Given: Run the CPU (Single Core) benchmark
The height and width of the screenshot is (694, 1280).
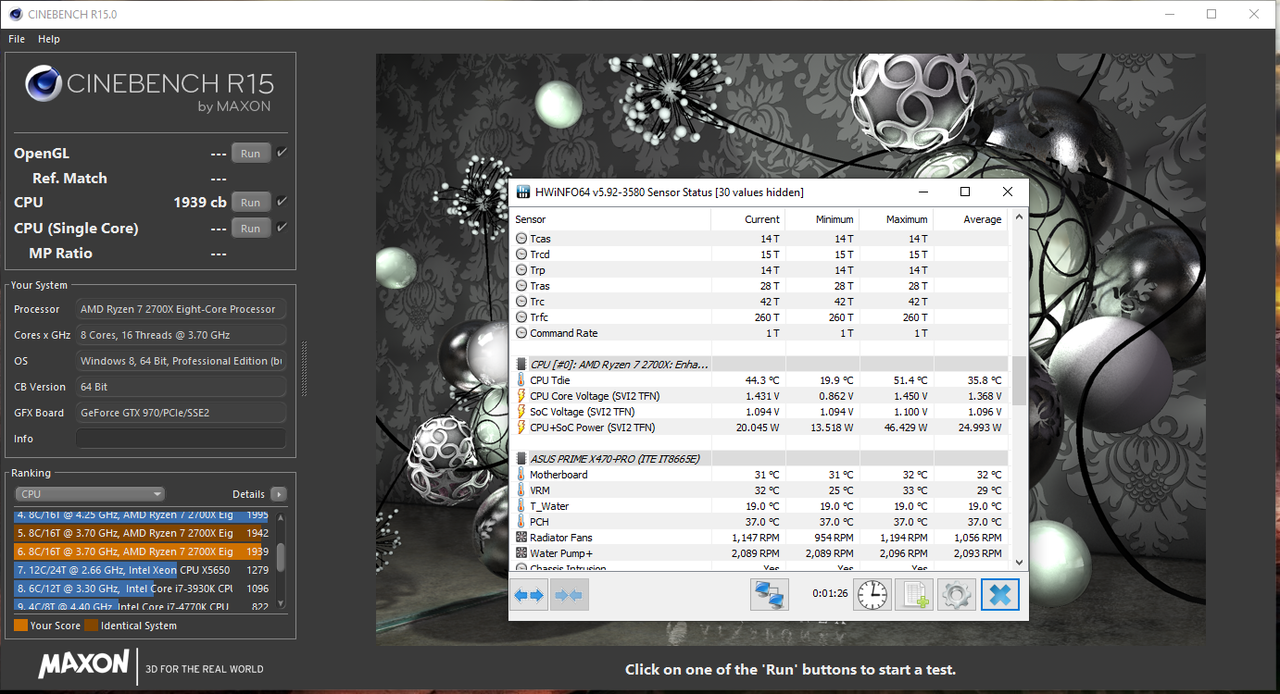Looking at the screenshot, I should point(250,228).
